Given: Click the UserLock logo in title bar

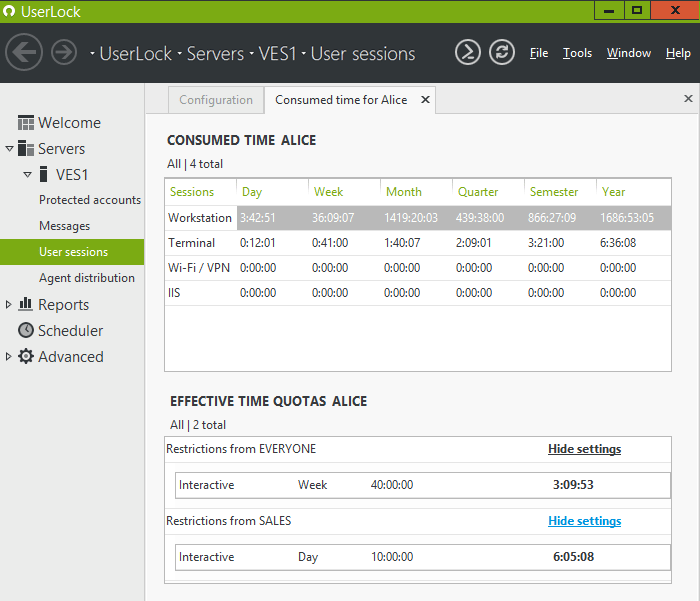Looking at the screenshot, I should tap(8, 11).
